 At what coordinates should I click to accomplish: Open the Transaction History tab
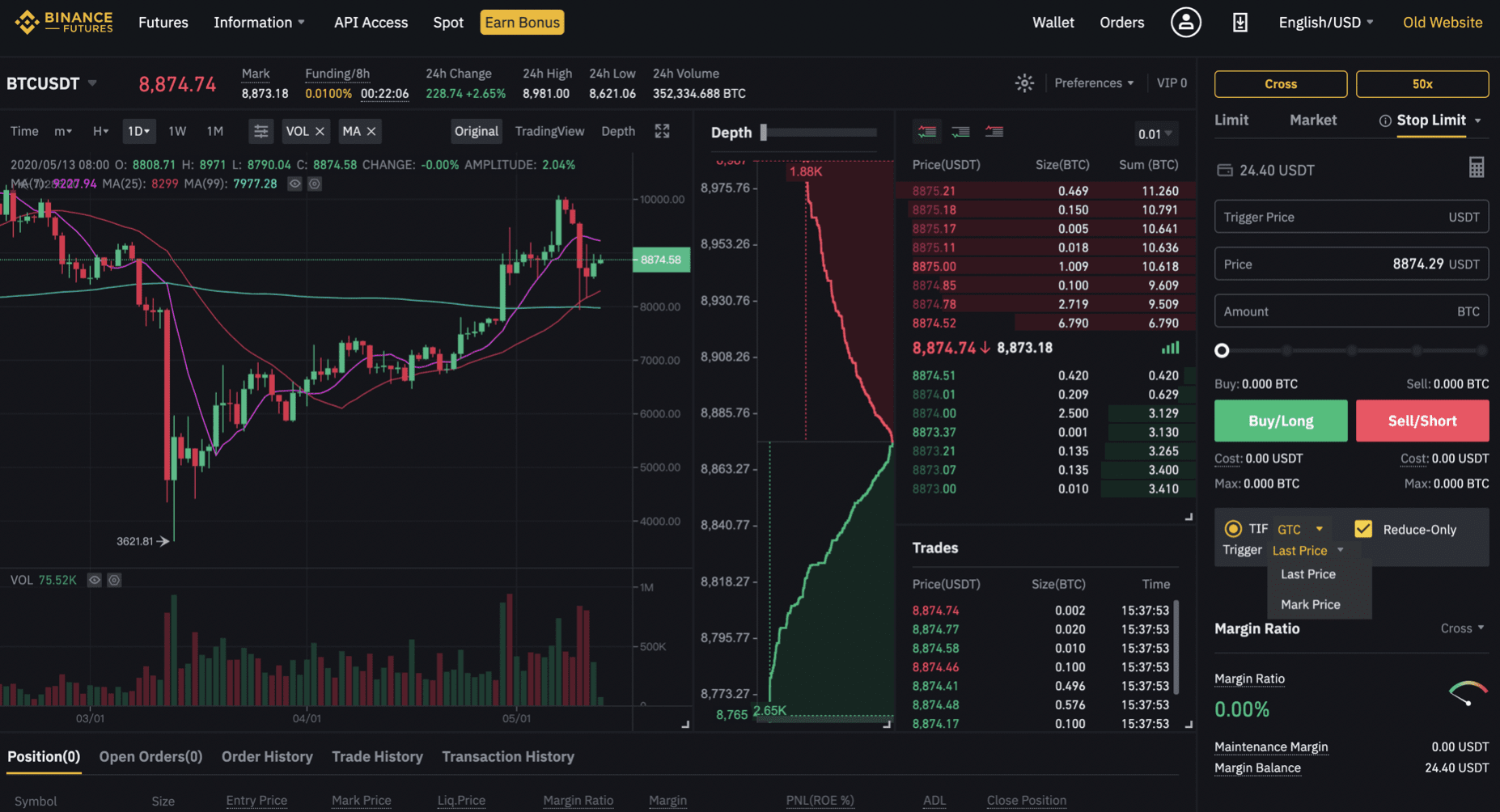tap(508, 756)
